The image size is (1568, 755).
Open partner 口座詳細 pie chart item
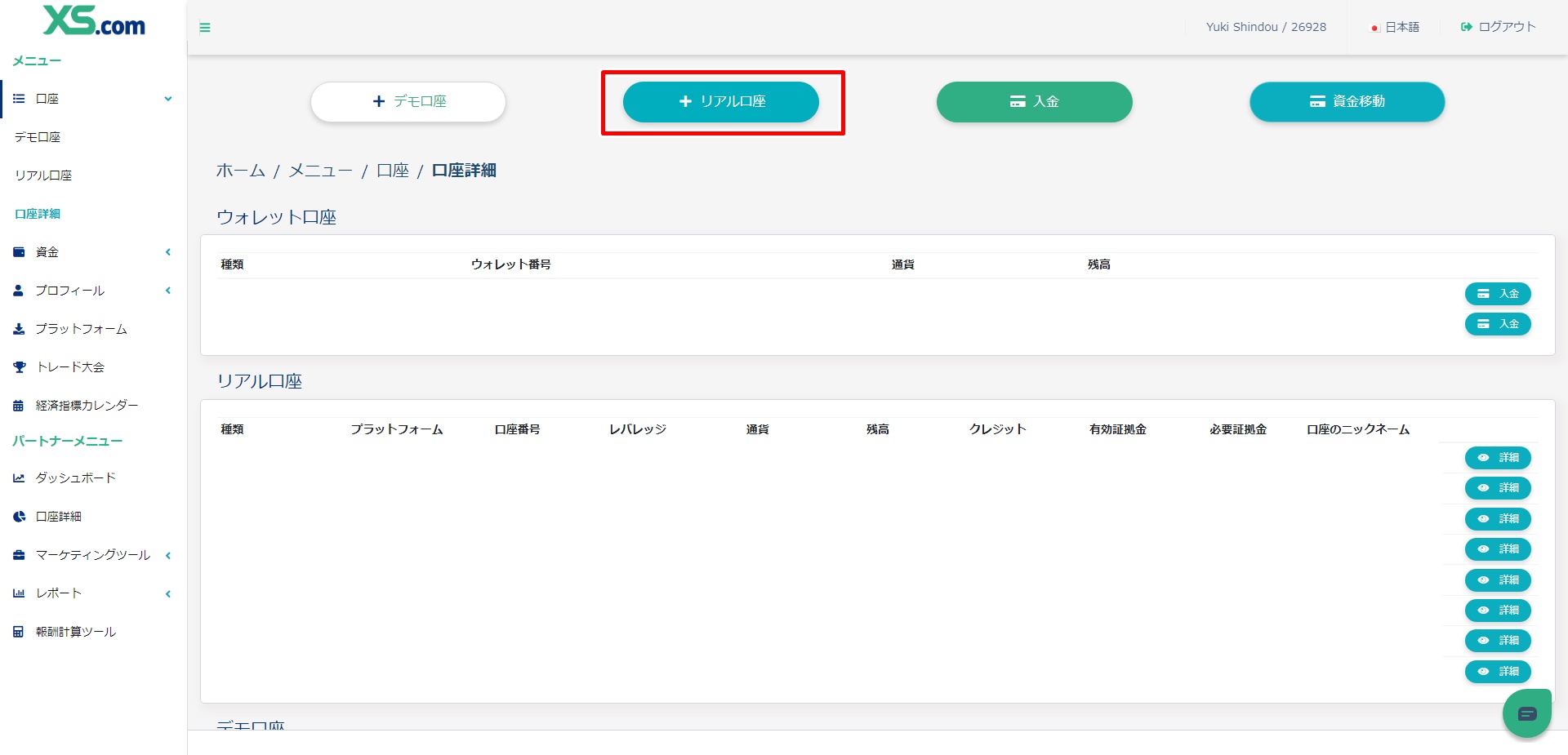point(20,517)
